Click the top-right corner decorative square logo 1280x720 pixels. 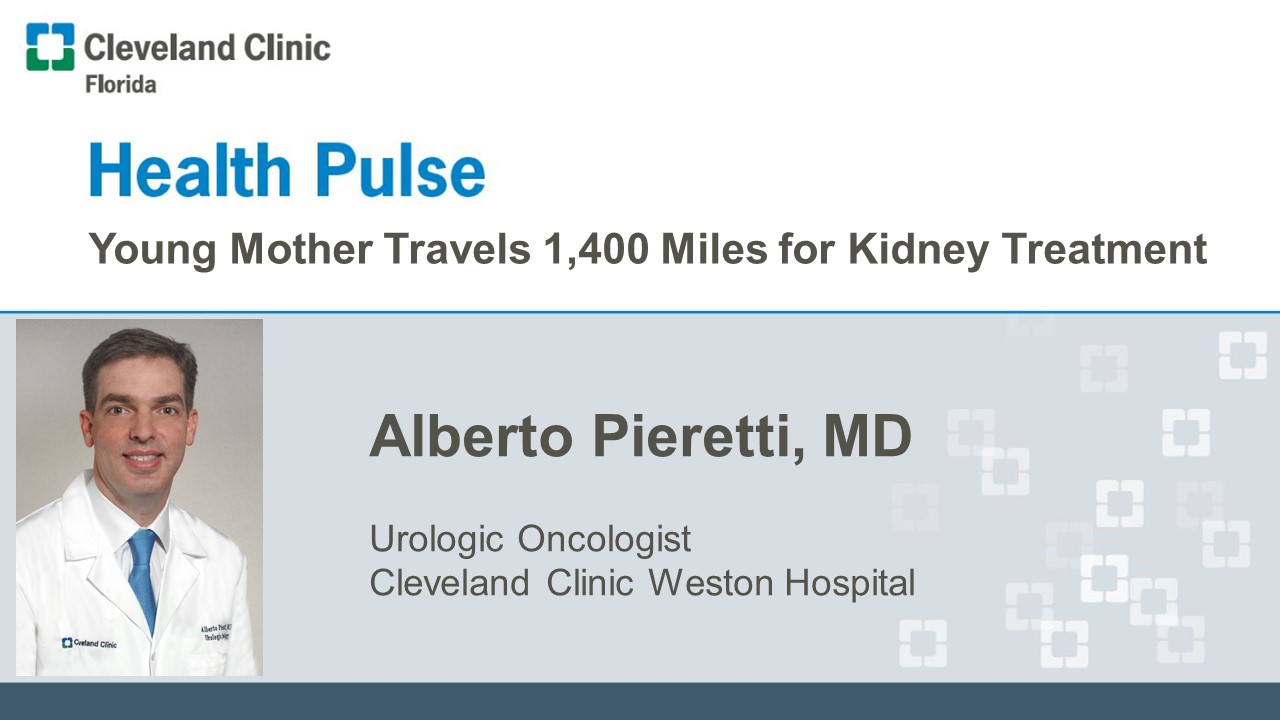click(x=1242, y=356)
